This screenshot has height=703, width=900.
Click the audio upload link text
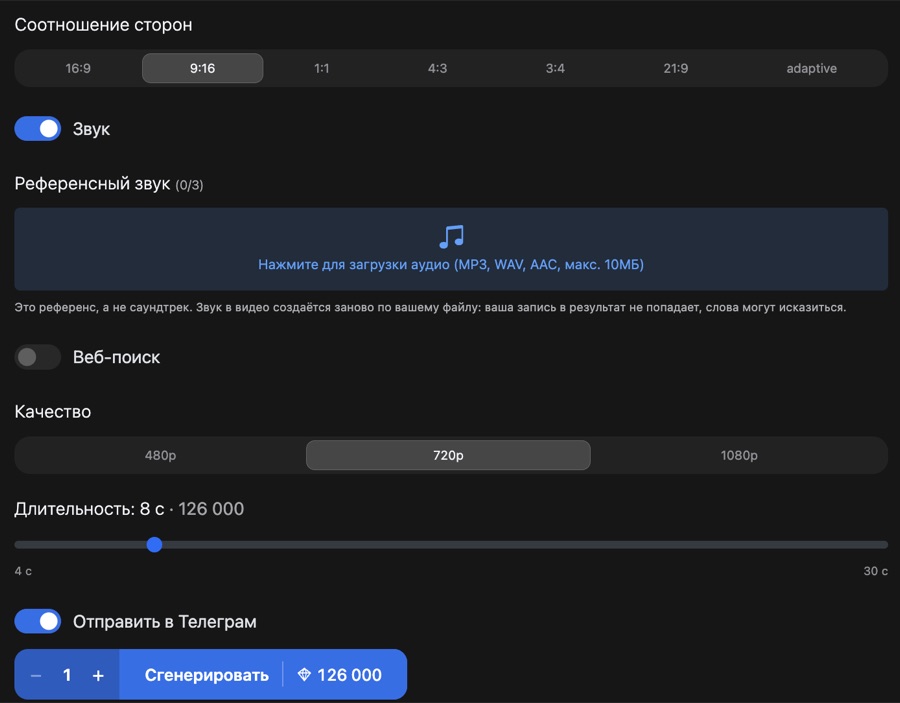click(x=451, y=265)
